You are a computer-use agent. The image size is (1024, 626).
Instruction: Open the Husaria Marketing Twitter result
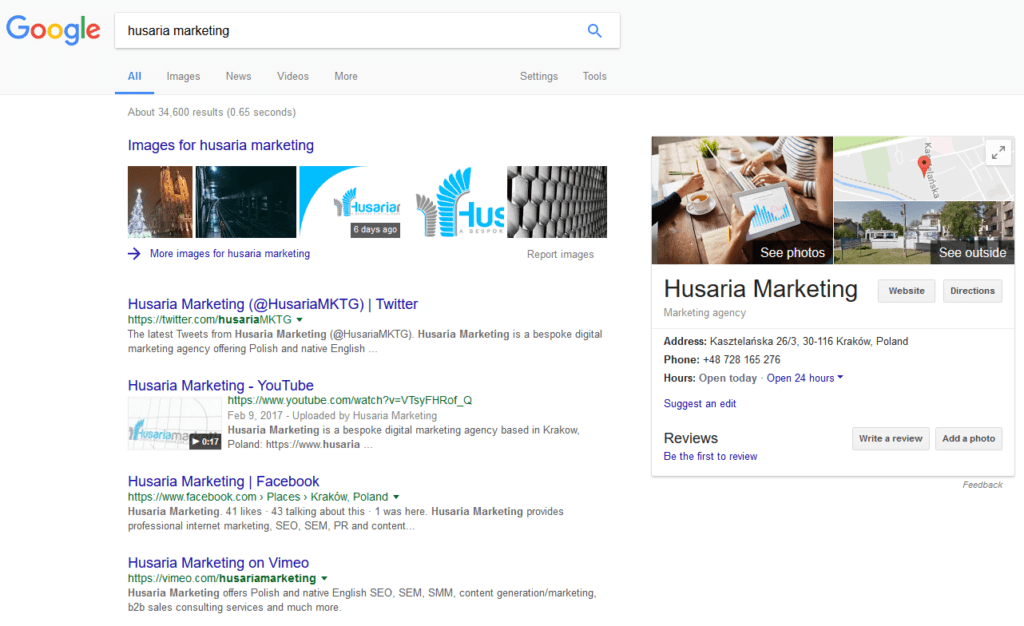click(x=272, y=304)
